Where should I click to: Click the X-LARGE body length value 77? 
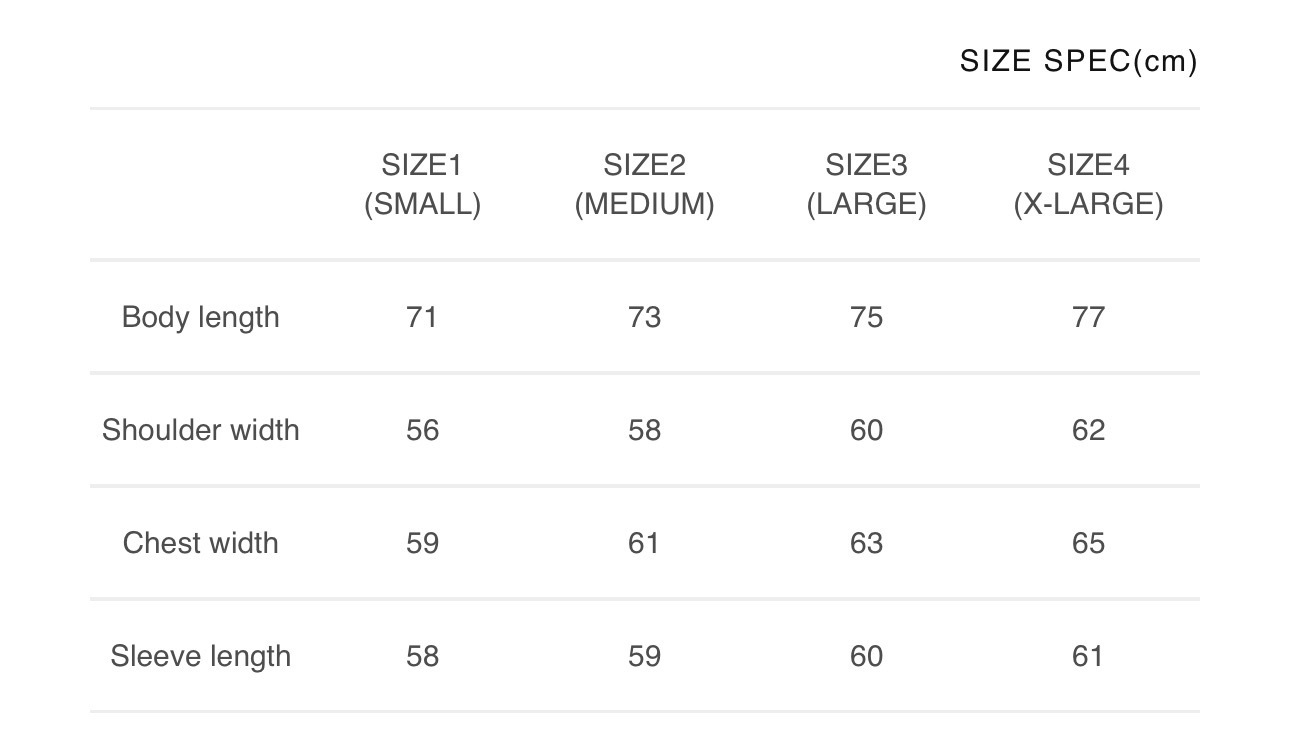(1088, 317)
